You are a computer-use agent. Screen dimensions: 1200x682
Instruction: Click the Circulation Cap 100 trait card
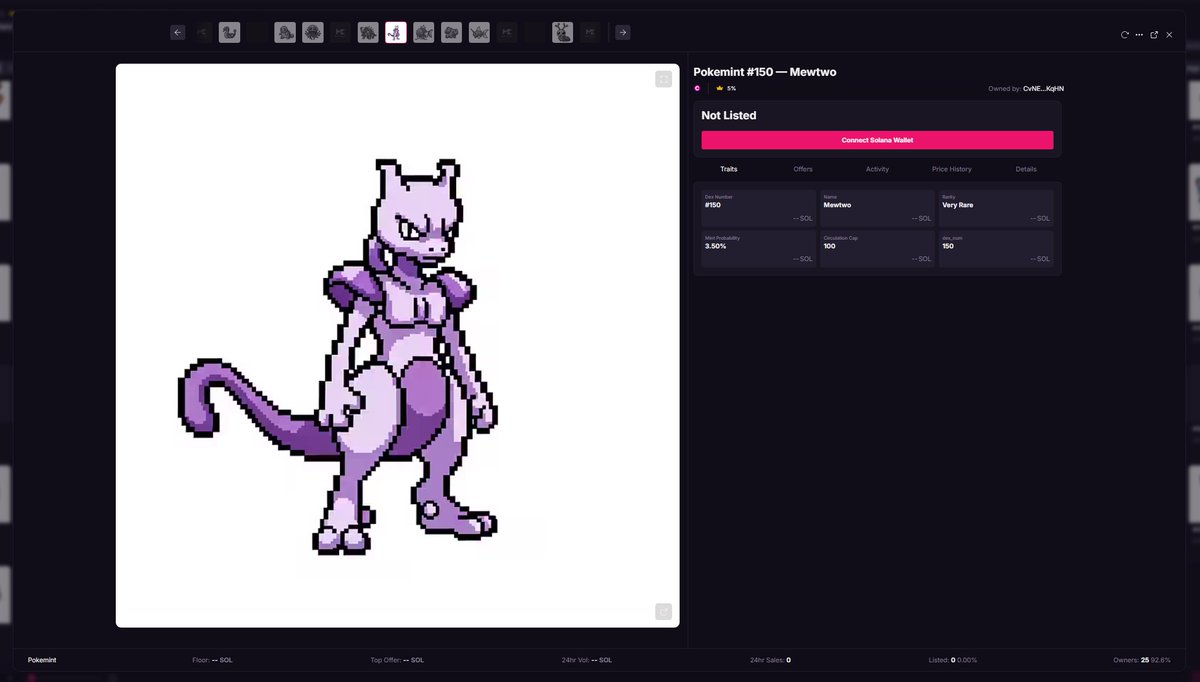tap(877, 249)
